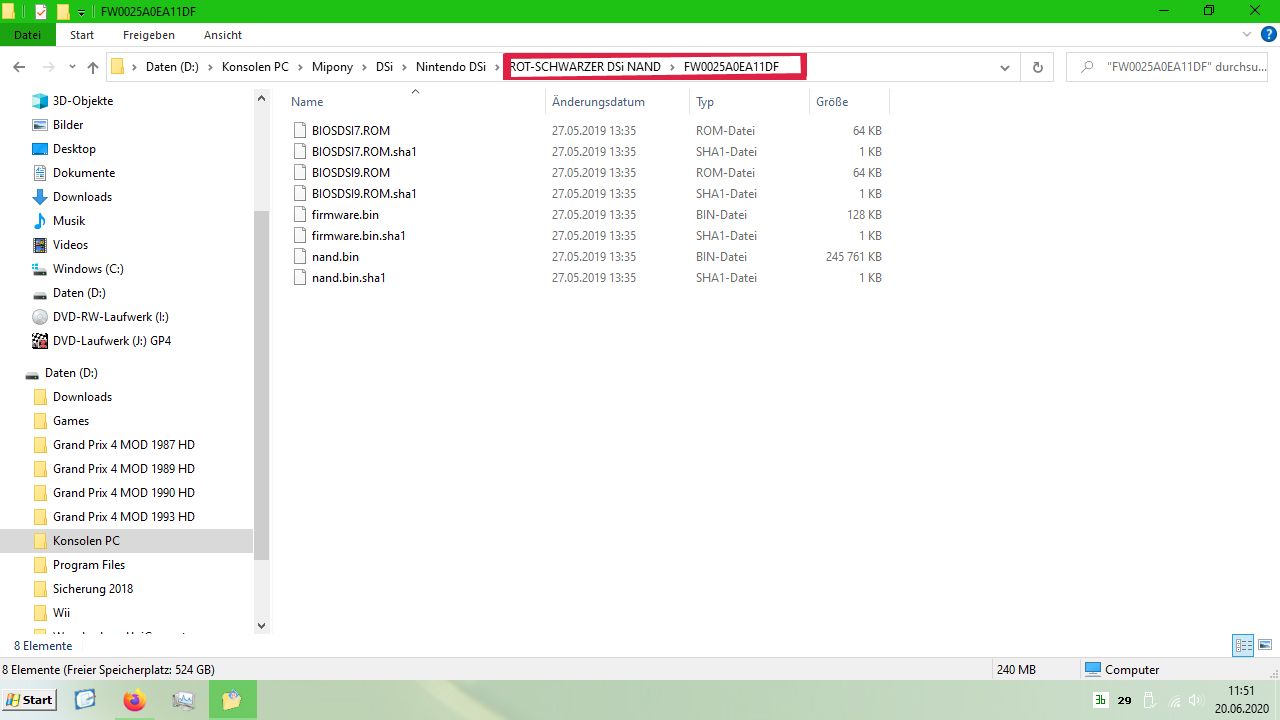Click the DVD-RW-Laufwerk (I:) disc icon
Screen dimensions: 1280x720
point(40,317)
